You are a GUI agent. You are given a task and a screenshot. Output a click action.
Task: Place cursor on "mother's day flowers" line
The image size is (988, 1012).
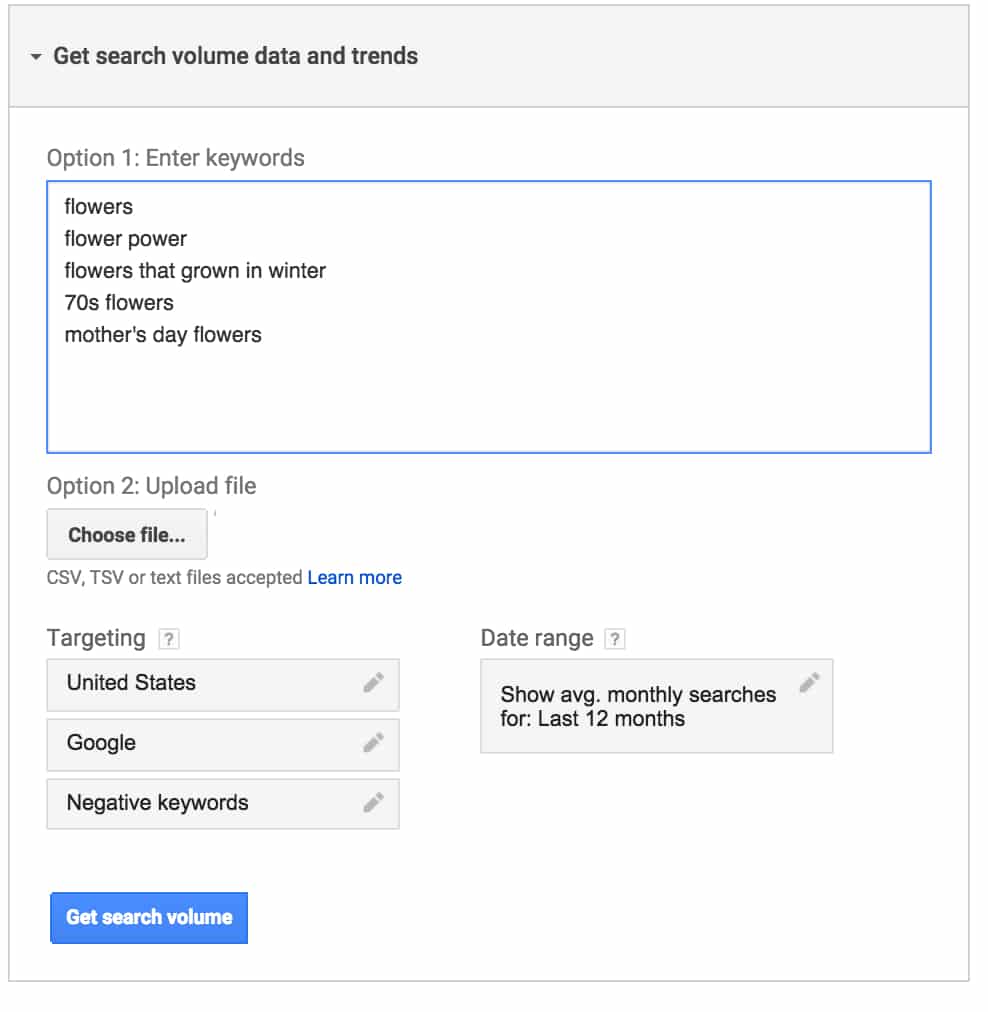pyautogui.click(x=163, y=336)
